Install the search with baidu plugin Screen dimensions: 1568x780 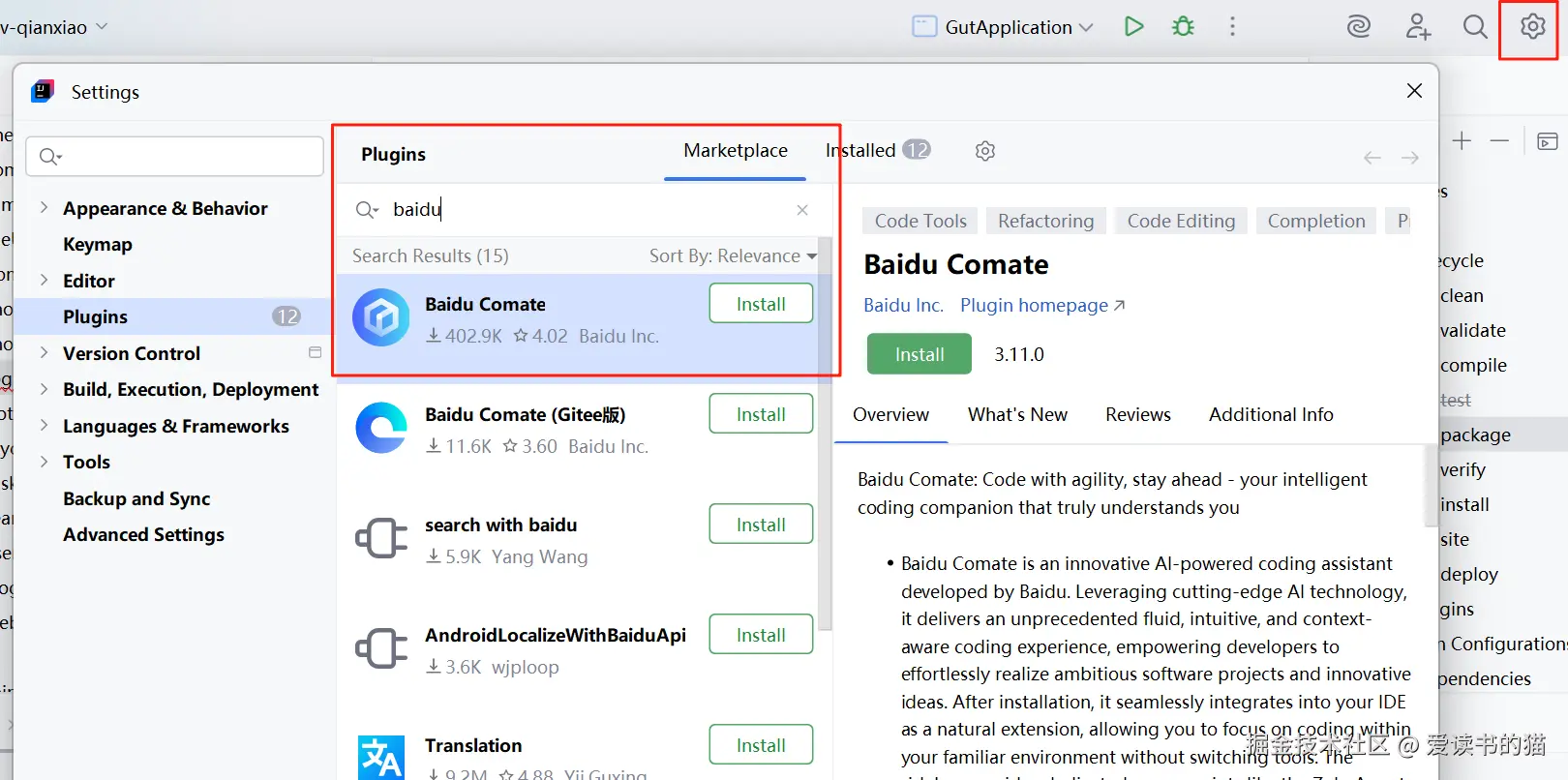[761, 525]
